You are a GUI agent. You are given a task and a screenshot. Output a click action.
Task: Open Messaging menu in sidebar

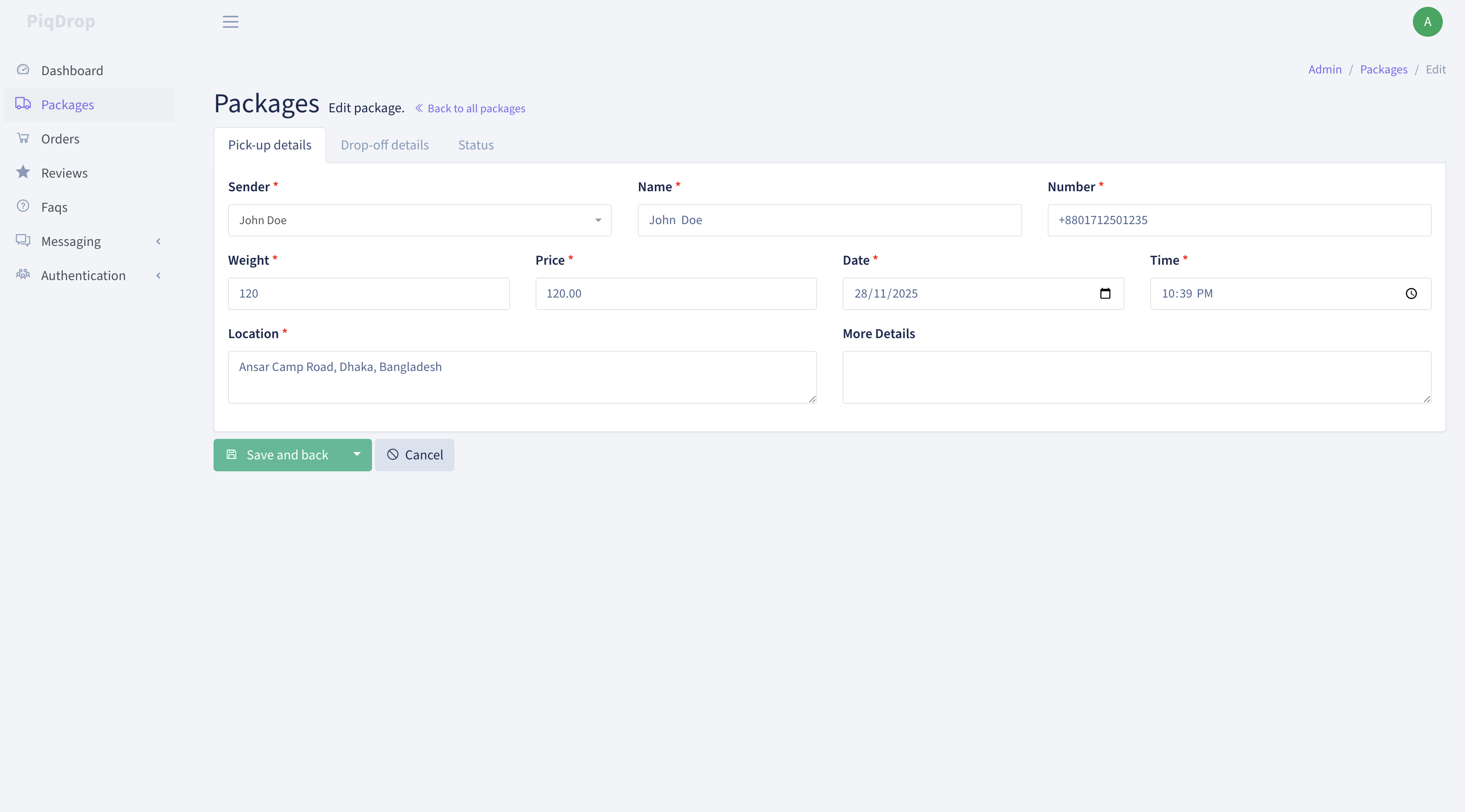[90, 241]
